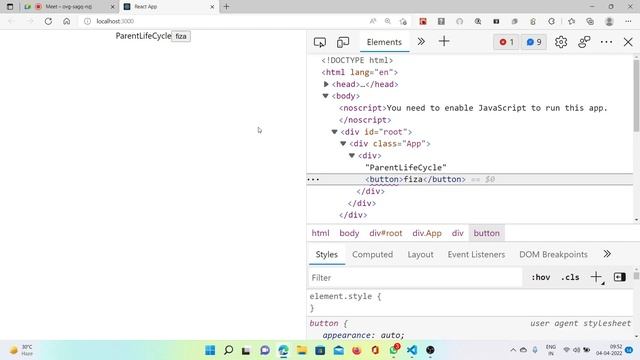Collapse the inner div node
640x360 pixels.
(x=352, y=156)
